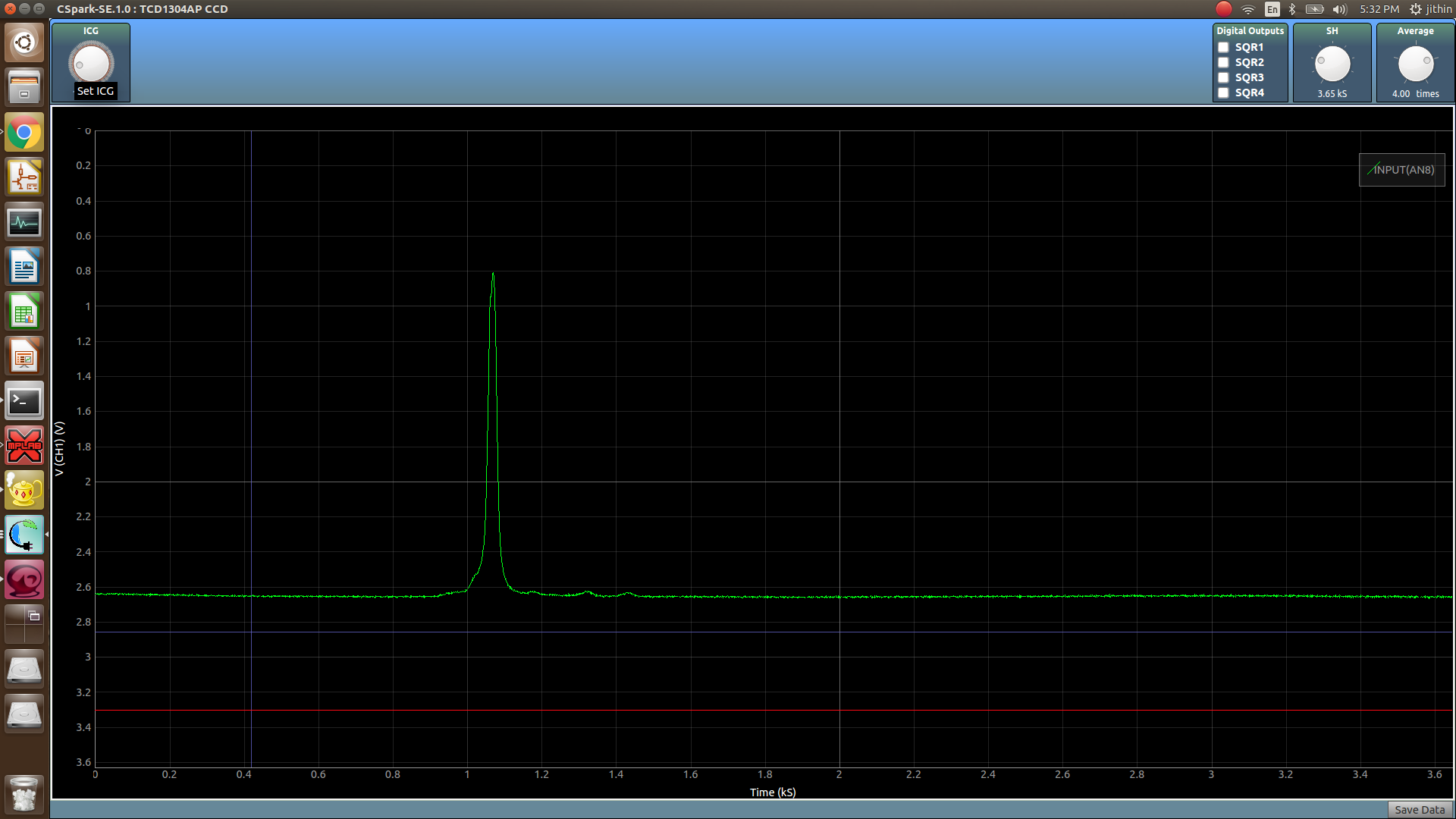
Task: Open the second mounted disk drive icon
Action: (24, 714)
